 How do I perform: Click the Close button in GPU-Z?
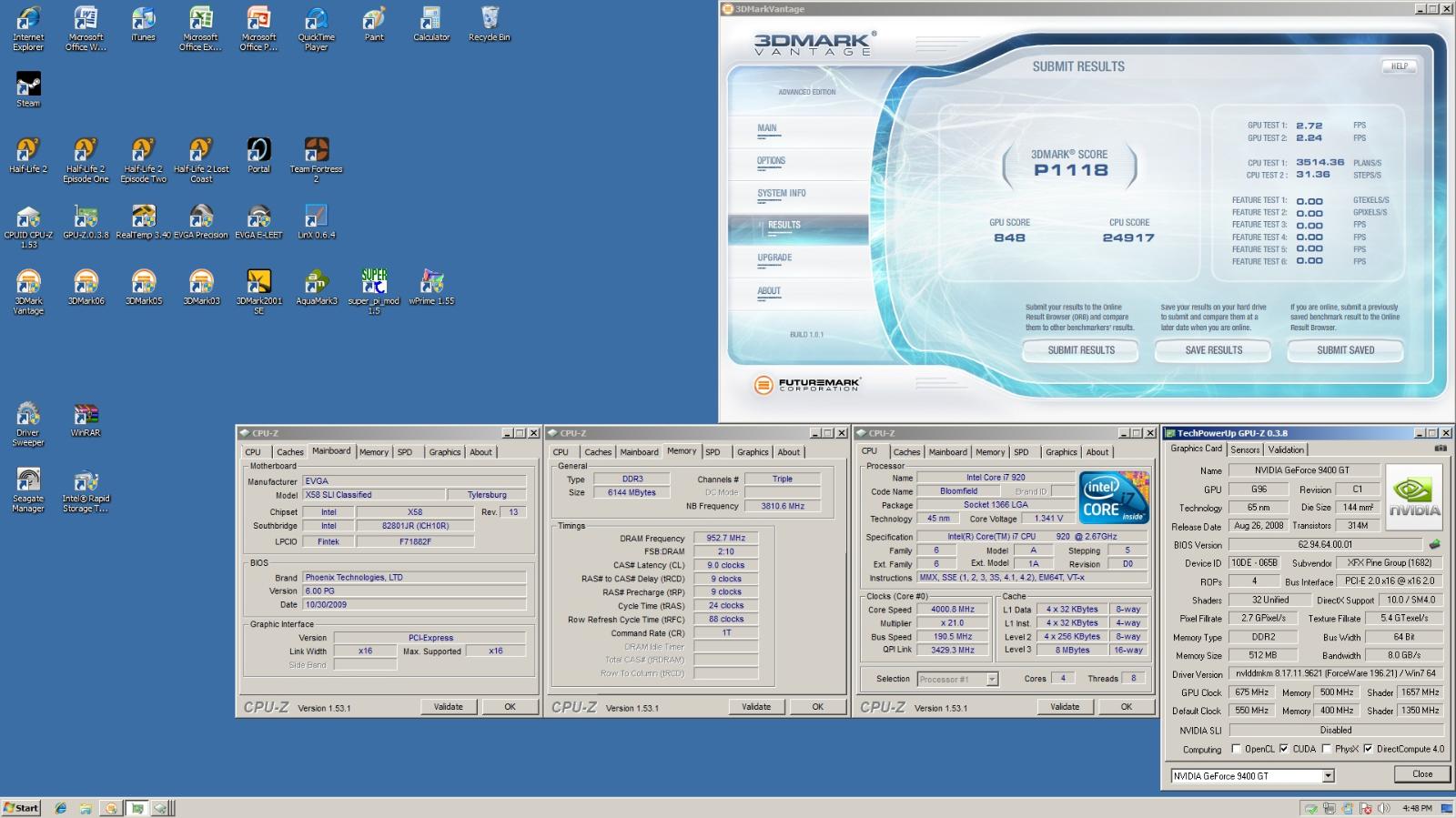coord(1422,774)
